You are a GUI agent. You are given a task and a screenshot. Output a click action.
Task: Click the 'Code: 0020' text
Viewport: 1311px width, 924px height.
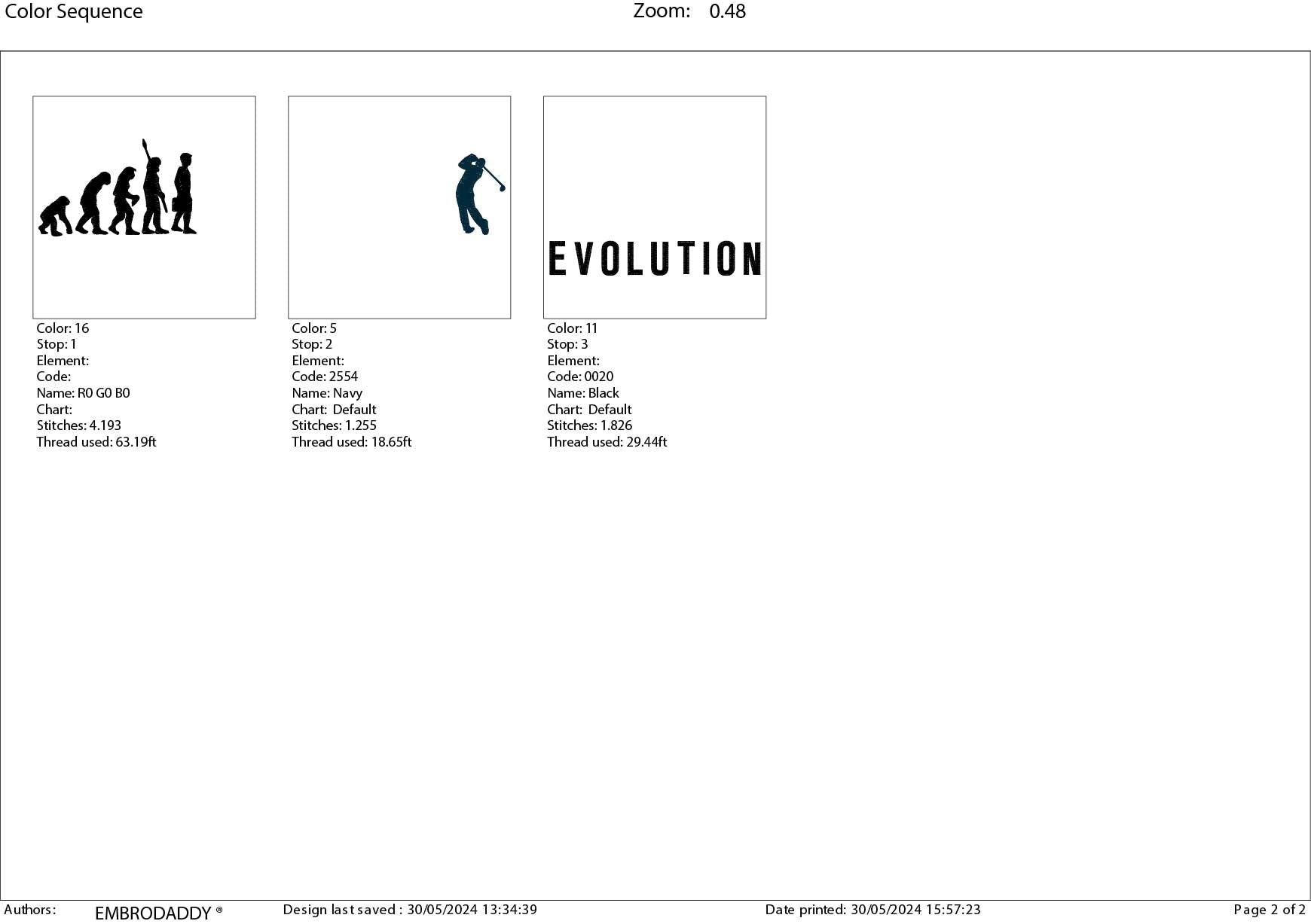click(580, 377)
